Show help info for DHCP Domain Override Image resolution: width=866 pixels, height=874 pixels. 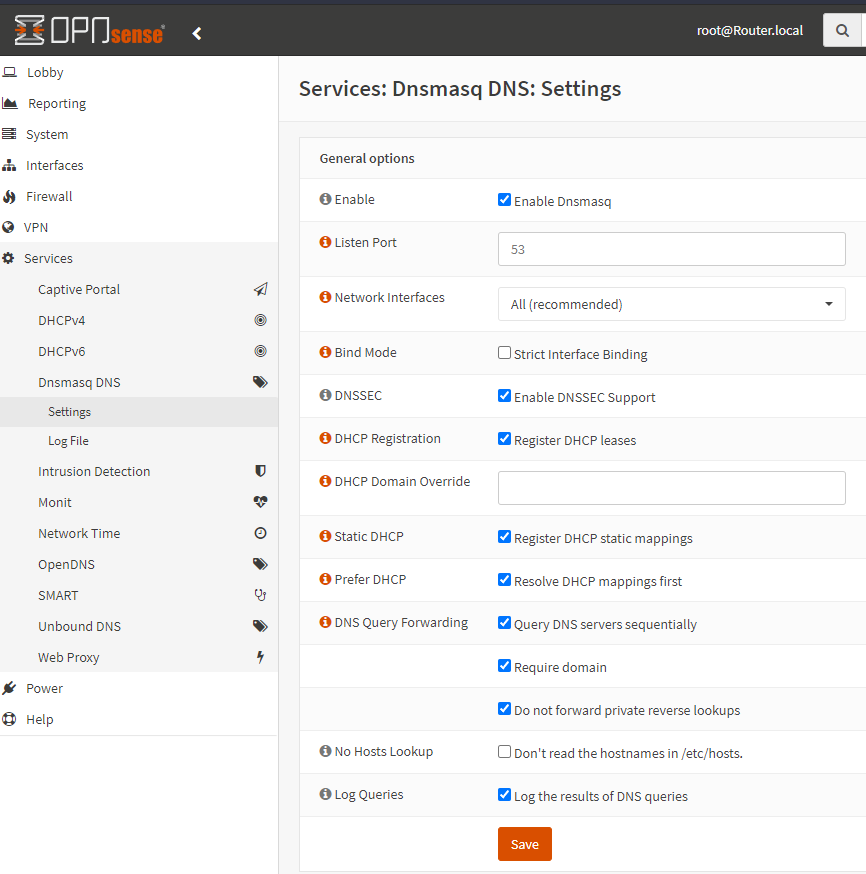[325, 480]
